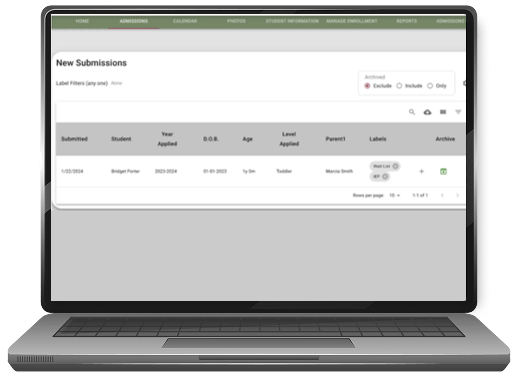Viewport: 518px width, 377px height.
Task: Sort by the D.O.B. column header
Action: [211, 139]
